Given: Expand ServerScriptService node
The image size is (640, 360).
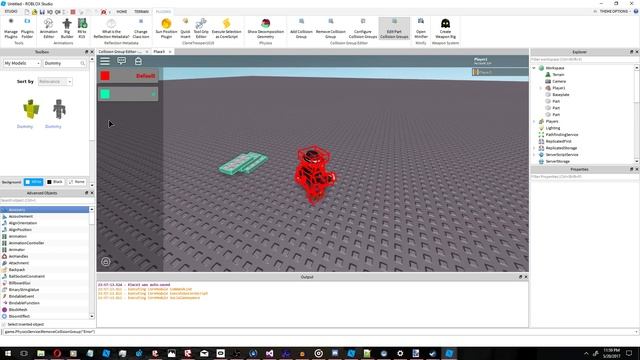Looking at the screenshot, I should 534,155.
